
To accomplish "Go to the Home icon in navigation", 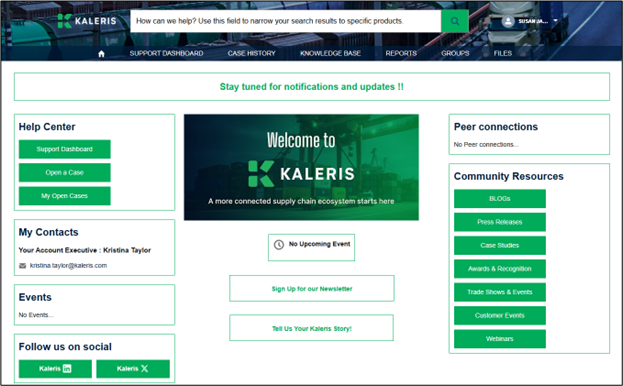I will [101, 54].
